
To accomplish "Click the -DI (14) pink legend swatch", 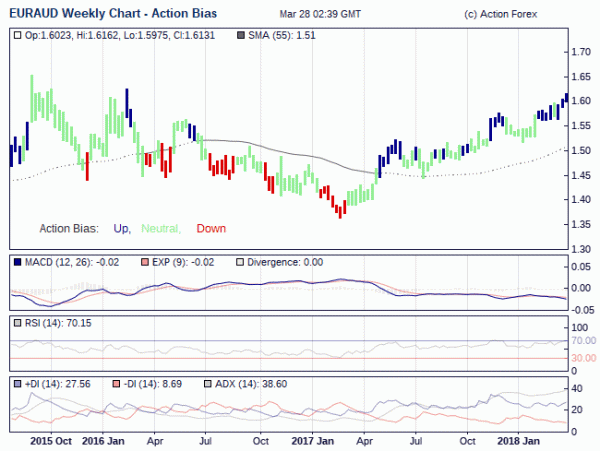I will 116,384.
